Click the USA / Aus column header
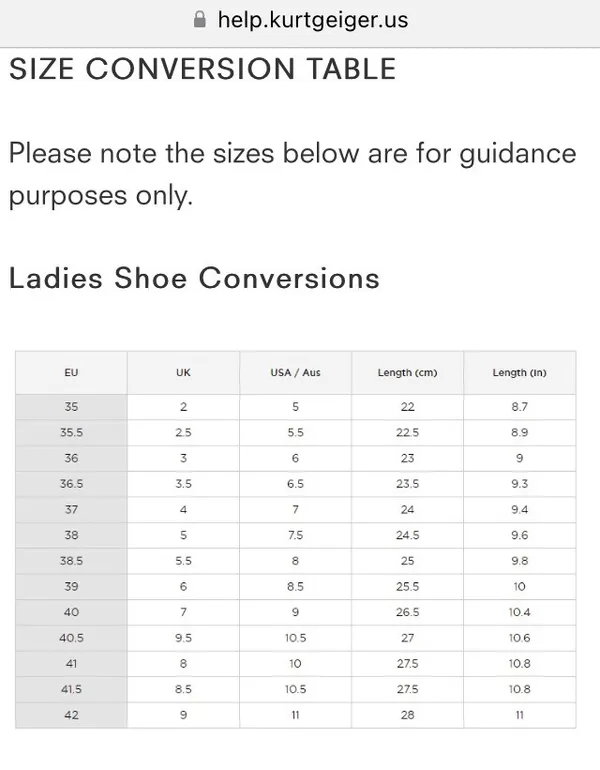Viewport: 600px width, 770px height. pos(296,373)
